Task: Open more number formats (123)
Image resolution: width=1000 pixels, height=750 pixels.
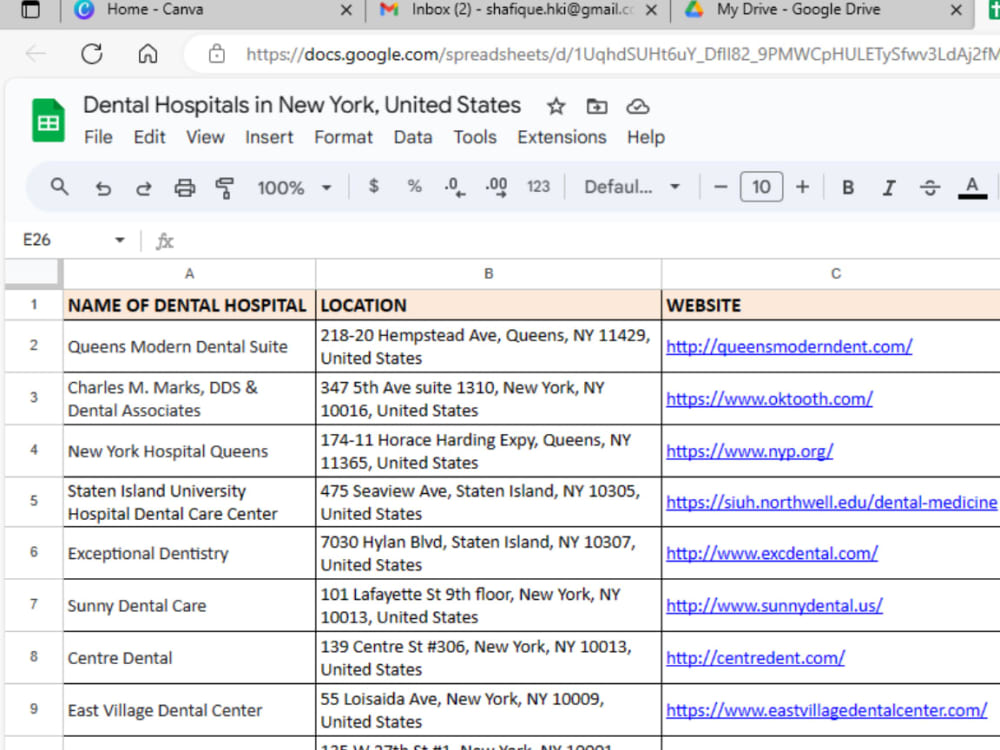Action: (539, 187)
